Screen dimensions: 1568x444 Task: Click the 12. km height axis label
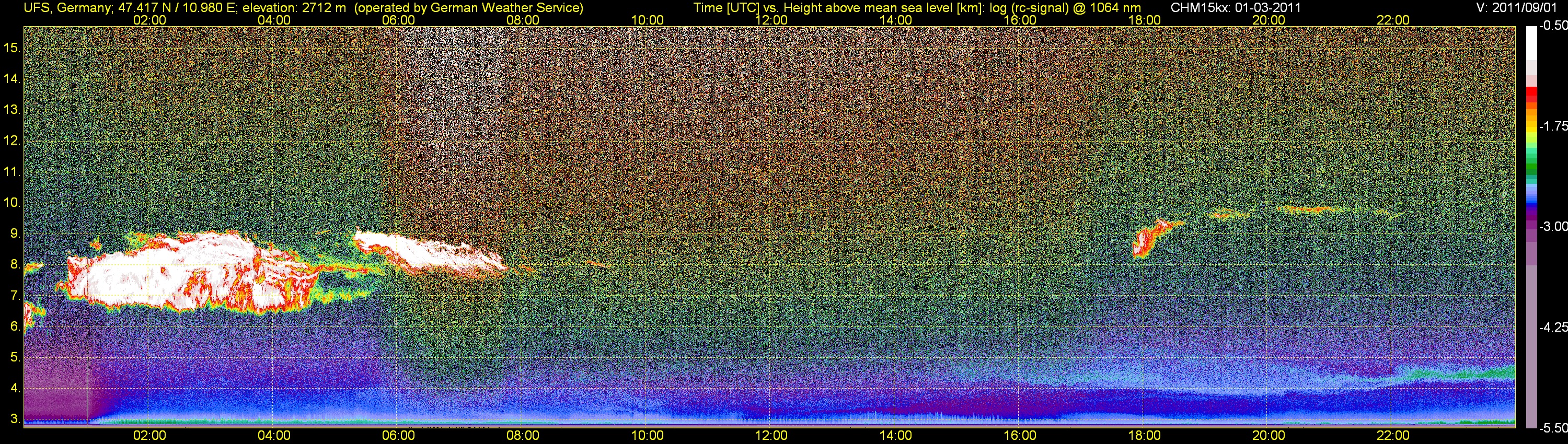(x=11, y=141)
